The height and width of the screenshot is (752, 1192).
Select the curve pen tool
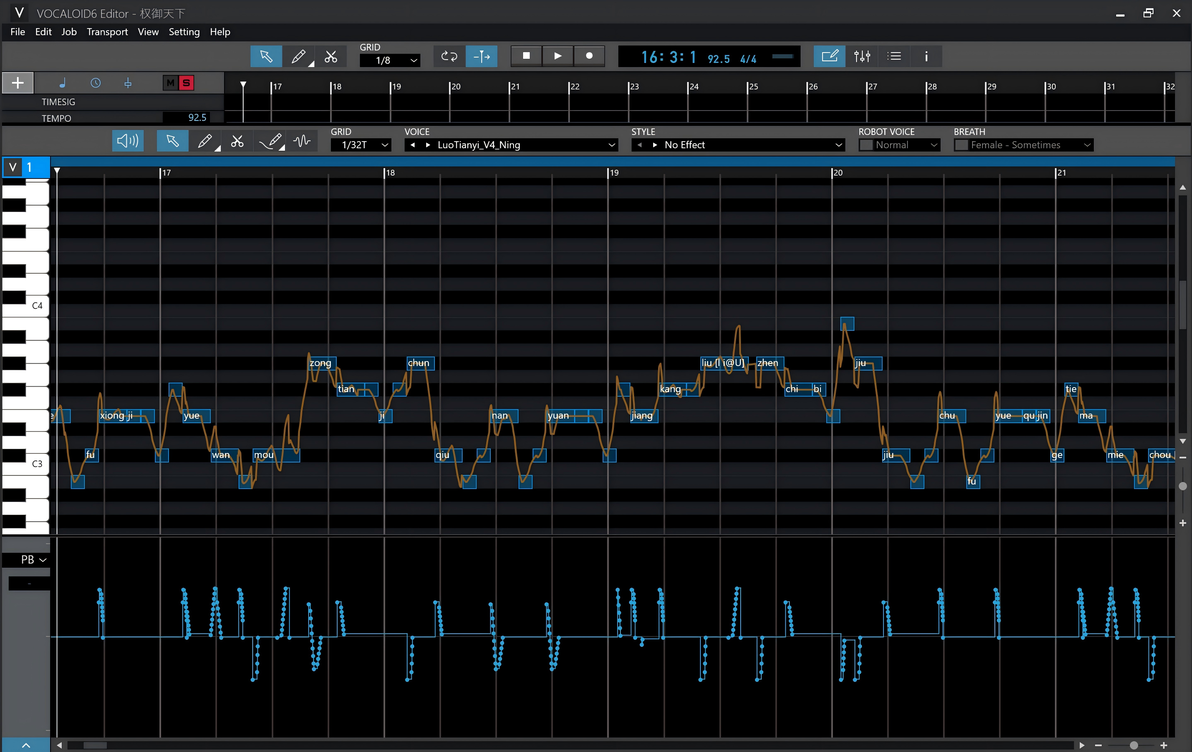(x=271, y=141)
